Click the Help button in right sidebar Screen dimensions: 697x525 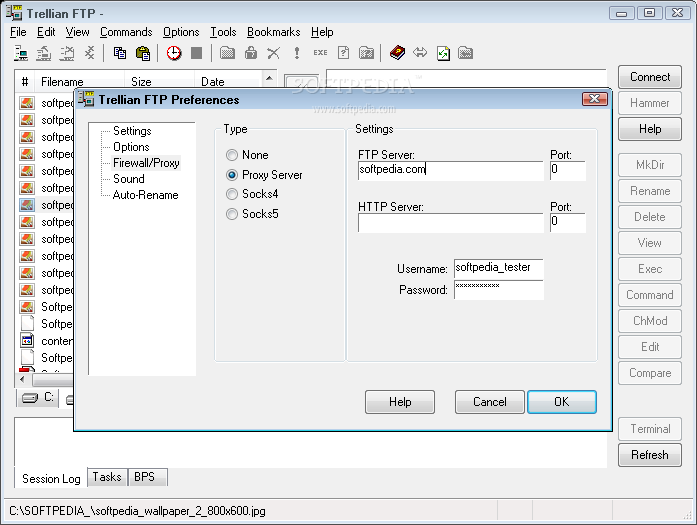coord(649,129)
